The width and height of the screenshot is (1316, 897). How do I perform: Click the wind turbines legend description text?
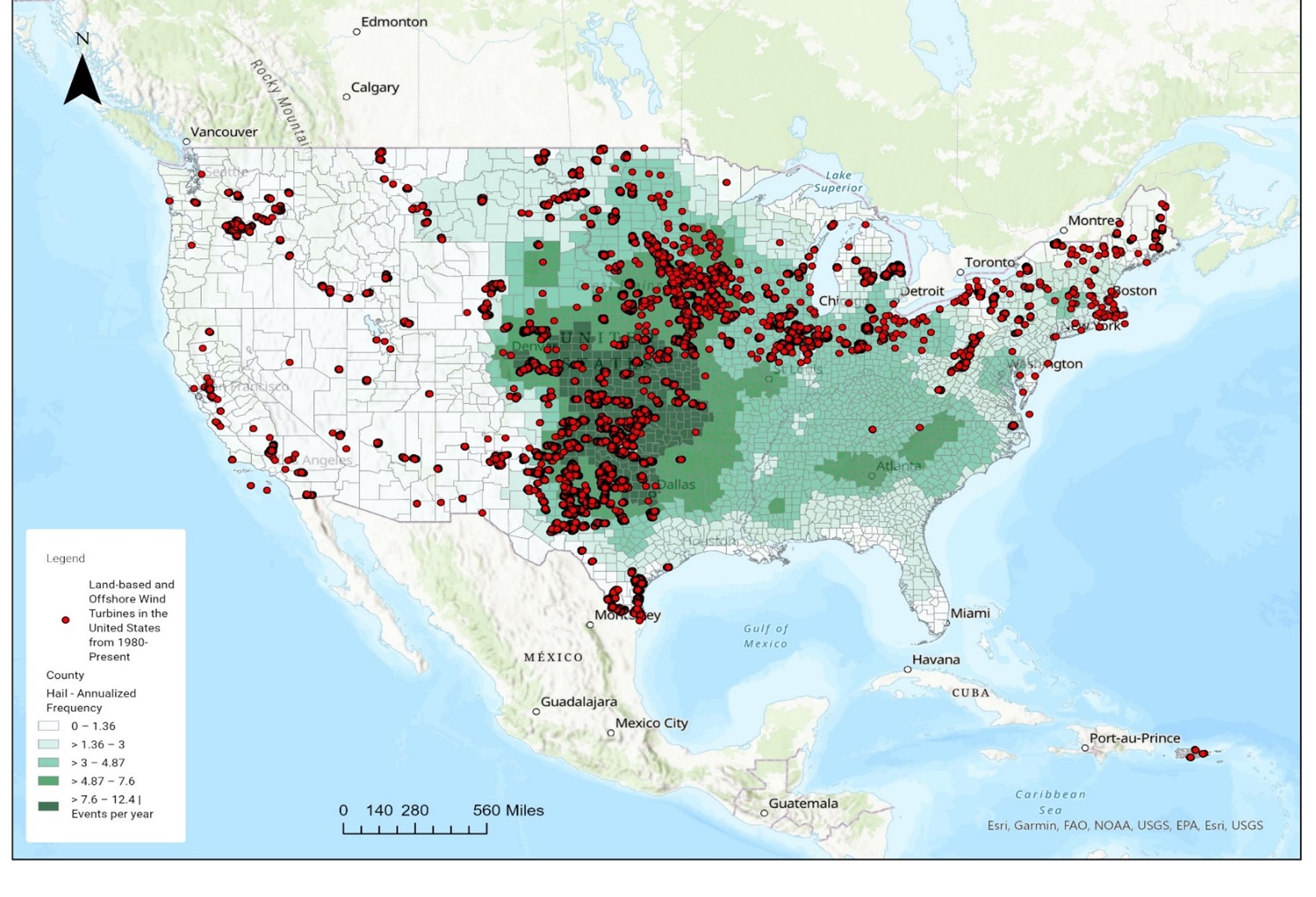click(132, 620)
